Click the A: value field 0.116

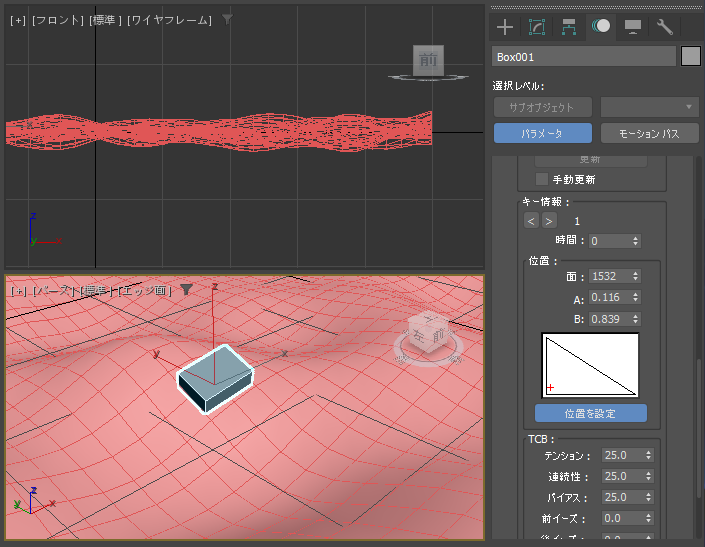pos(609,297)
